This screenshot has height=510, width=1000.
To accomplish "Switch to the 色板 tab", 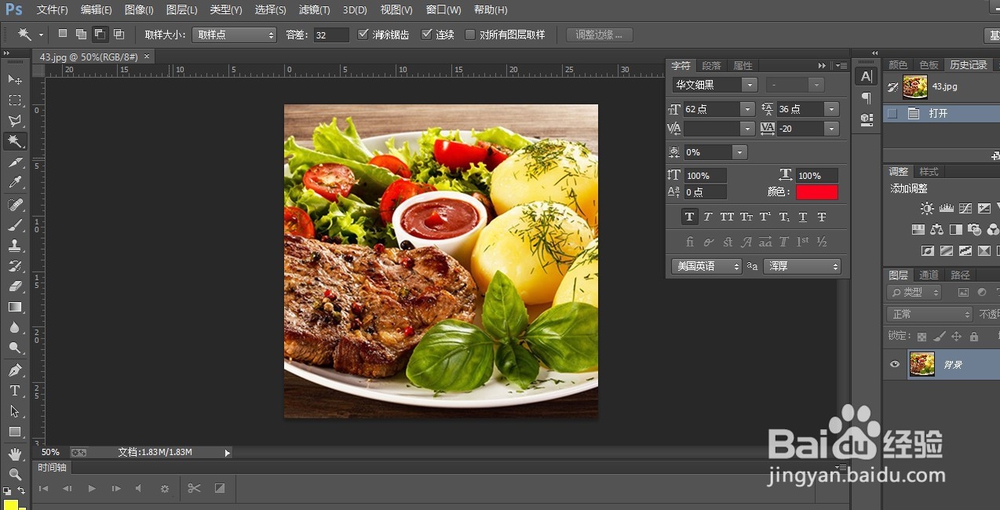I will (929, 64).
